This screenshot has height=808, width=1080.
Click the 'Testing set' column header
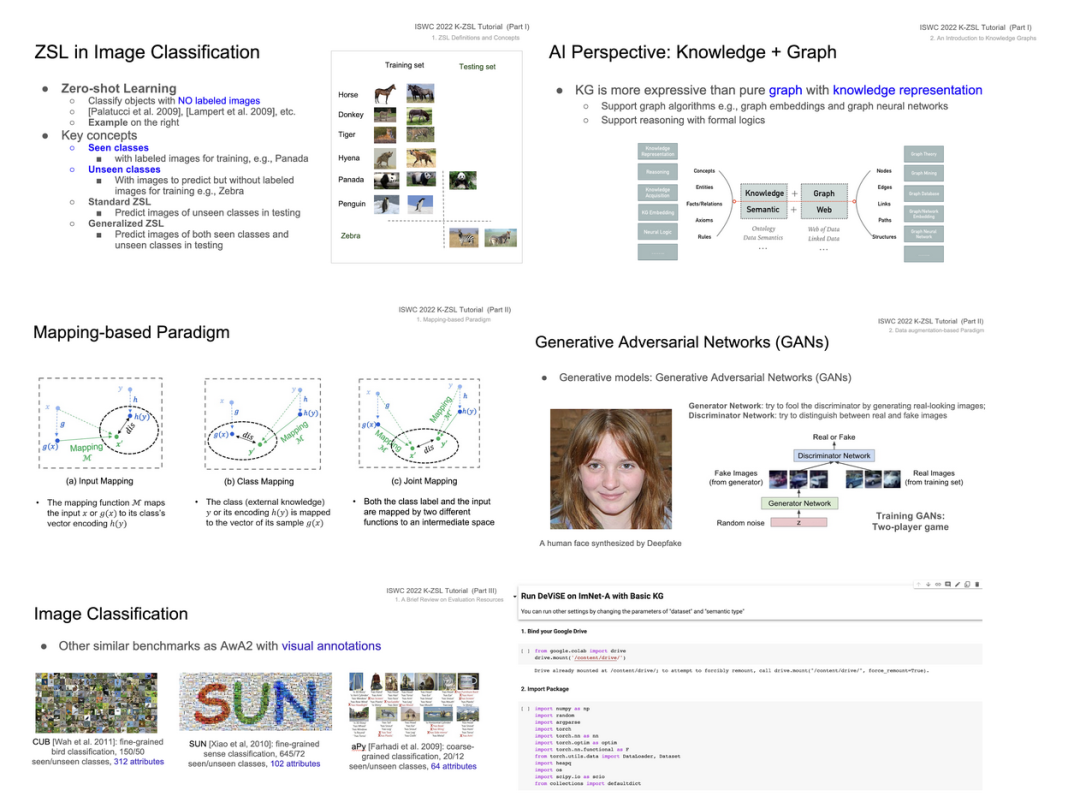click(x=477, y=67)
